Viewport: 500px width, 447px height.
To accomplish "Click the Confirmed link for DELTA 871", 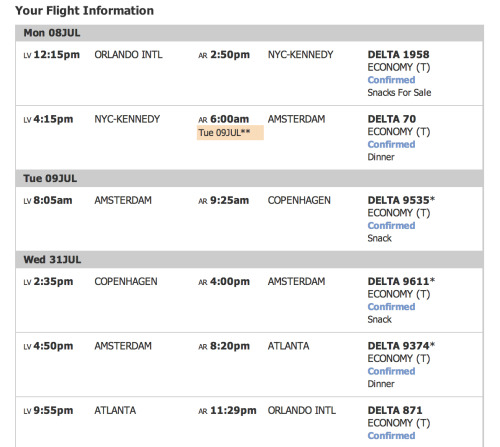I will click(391, 436).
